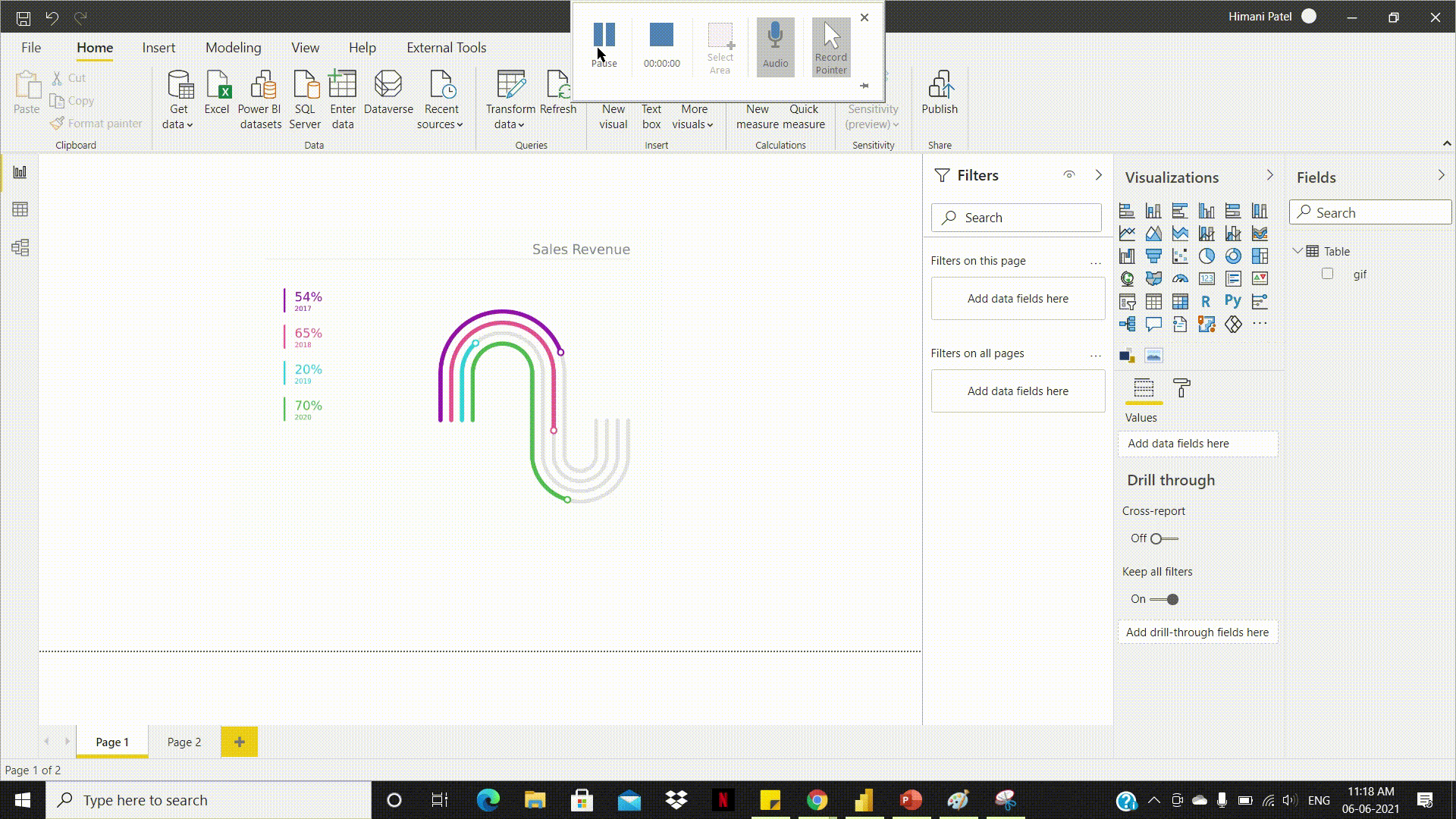The image size is (1456, 819).
Task: Select the slicer visual
Action: pos(1127,302)
